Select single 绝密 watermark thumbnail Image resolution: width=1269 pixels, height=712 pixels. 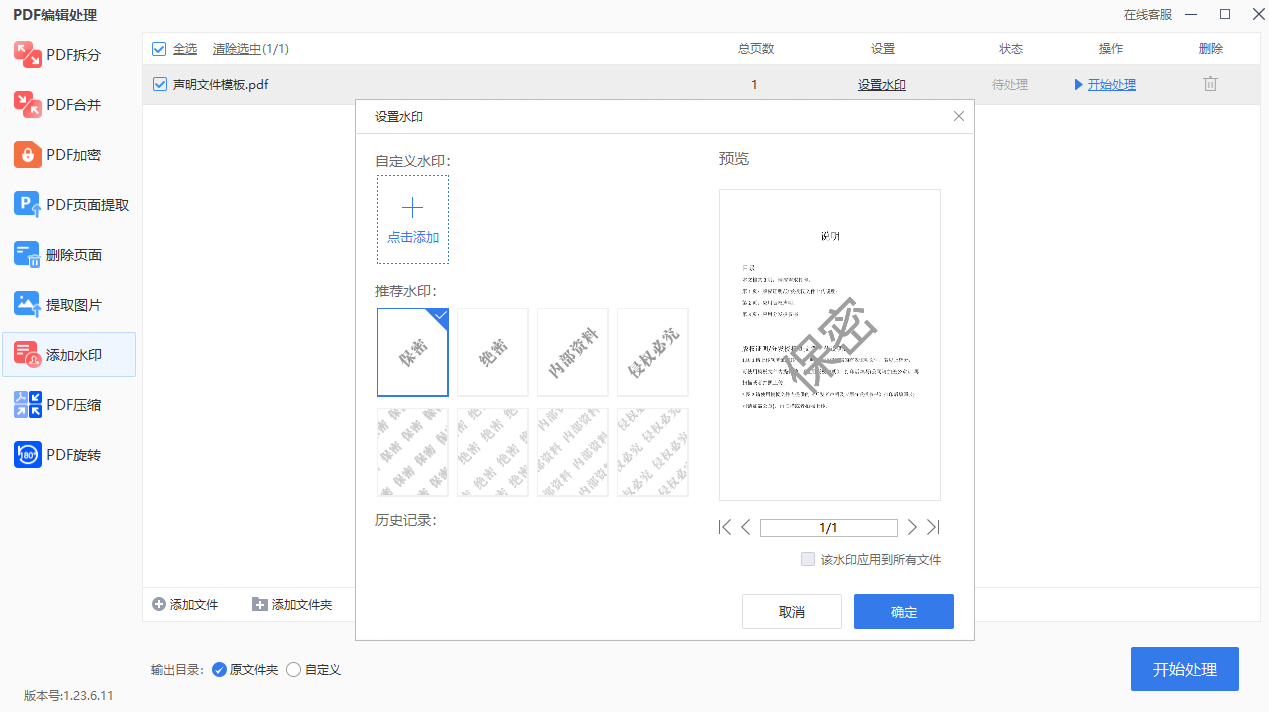coord(493,352)
